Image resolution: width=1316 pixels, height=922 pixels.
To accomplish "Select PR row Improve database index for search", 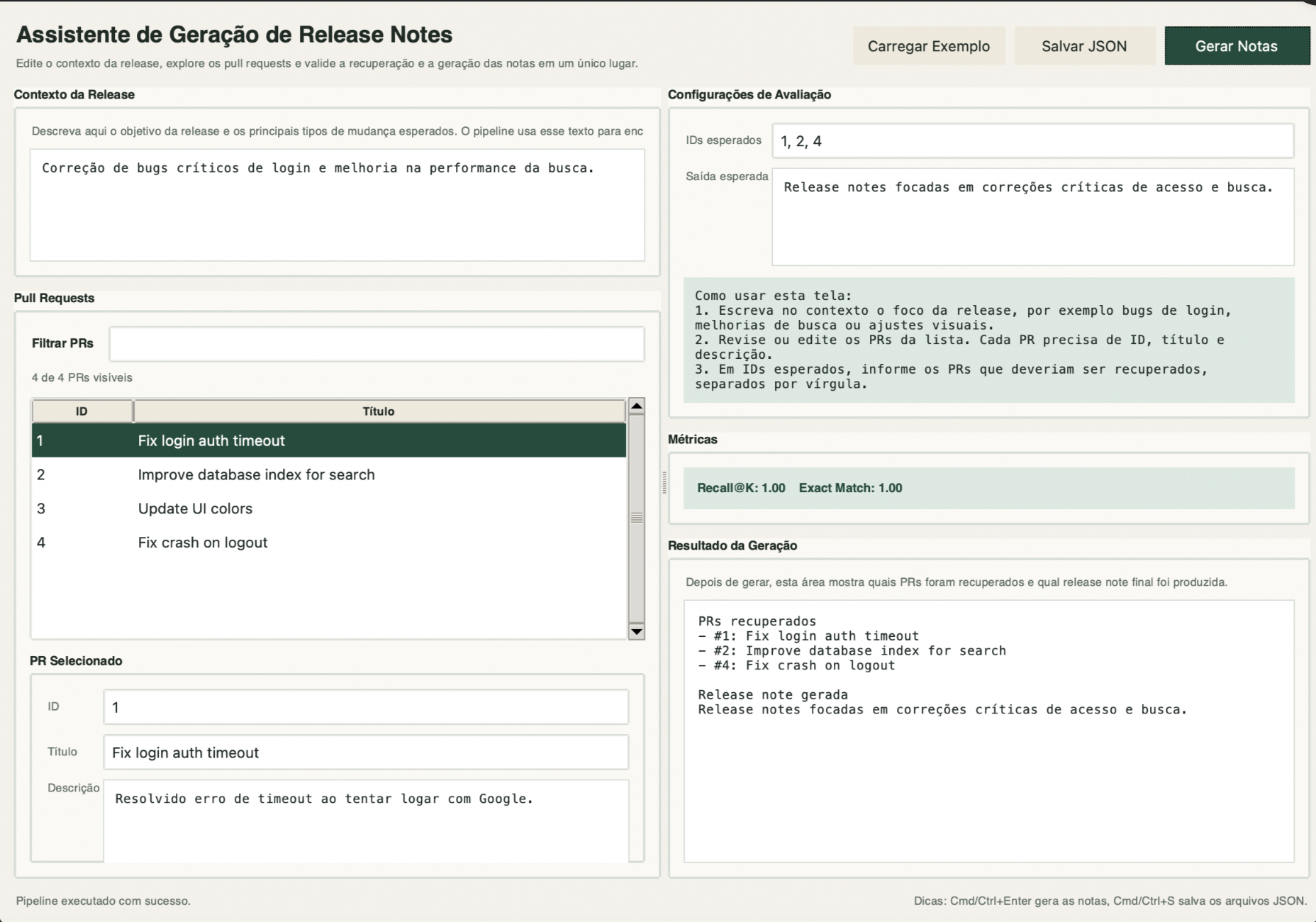I will click(329, 474).
